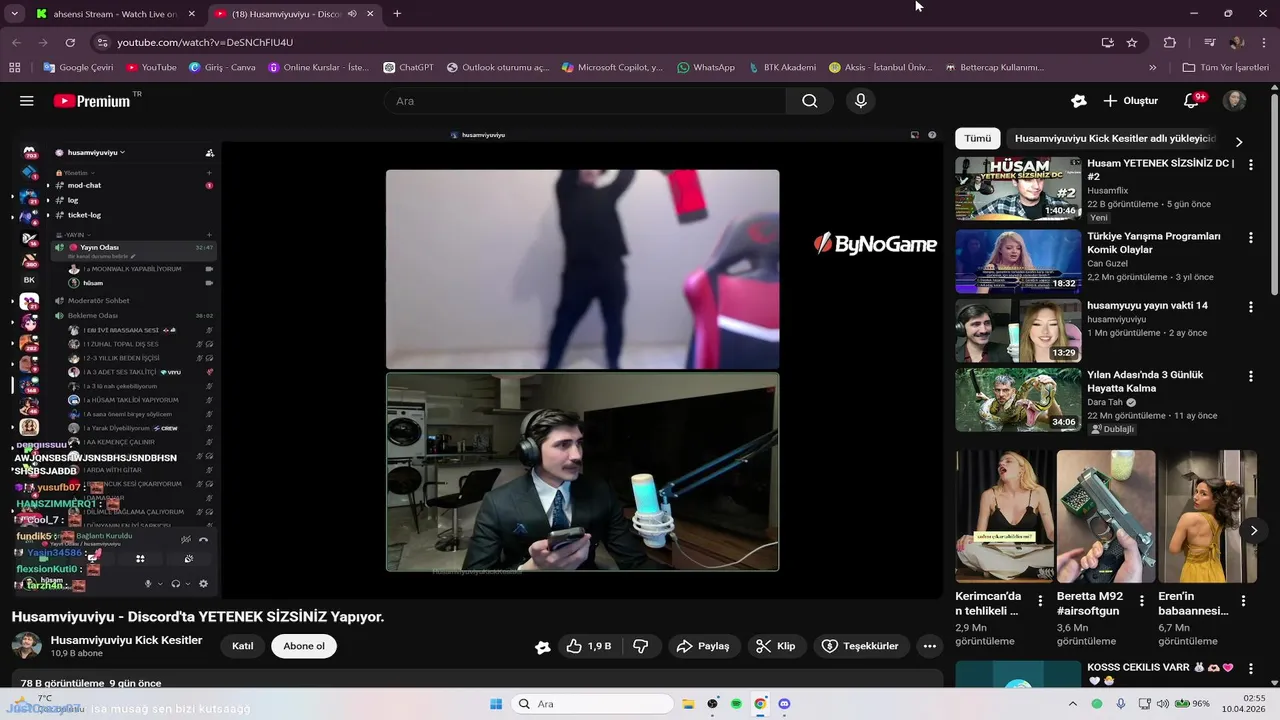
Task: Click the player miniplayer icon top right
Action: 914,135
